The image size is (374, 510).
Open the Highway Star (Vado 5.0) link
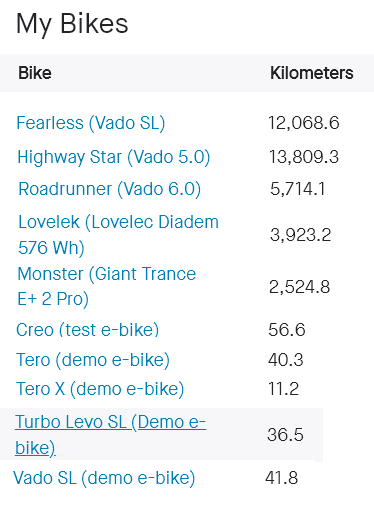(x=114, y=157)
